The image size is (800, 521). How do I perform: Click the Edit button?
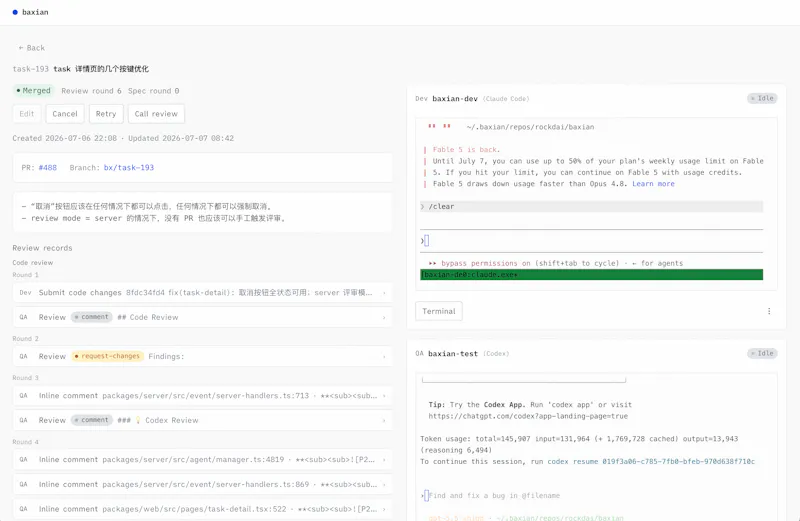(x=27, y=114)
